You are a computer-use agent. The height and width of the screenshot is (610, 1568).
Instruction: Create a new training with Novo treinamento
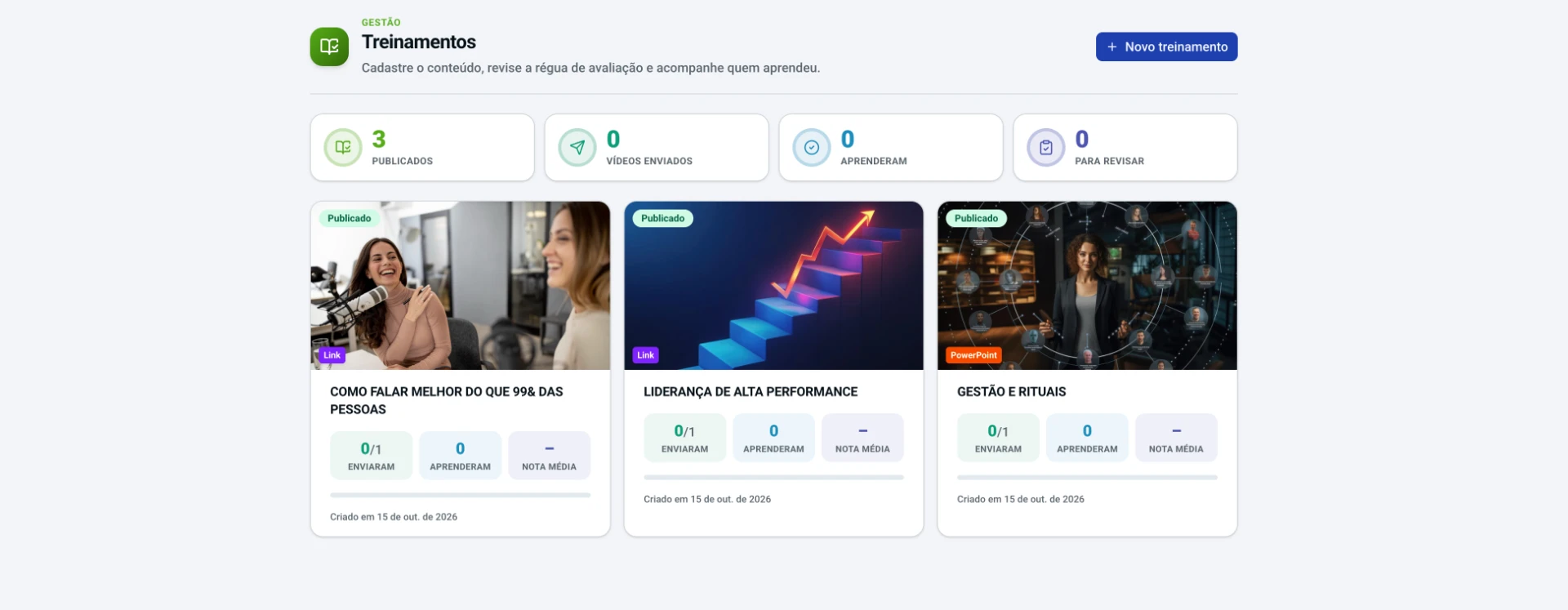(x=1166, y=47)
